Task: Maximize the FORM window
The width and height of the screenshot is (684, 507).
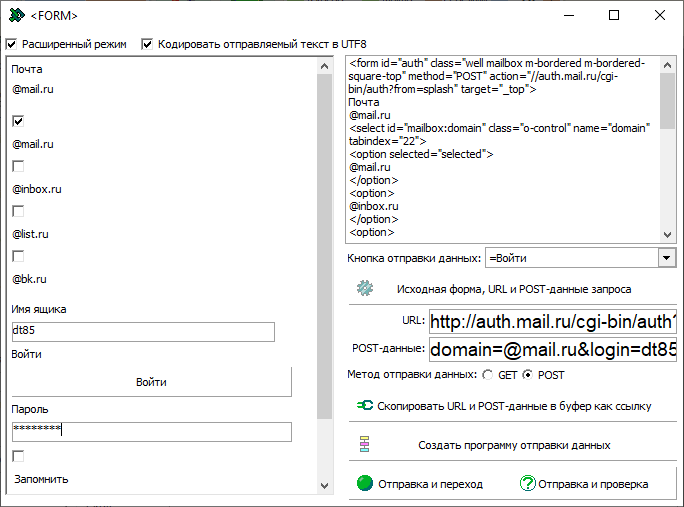Action: 614,15
